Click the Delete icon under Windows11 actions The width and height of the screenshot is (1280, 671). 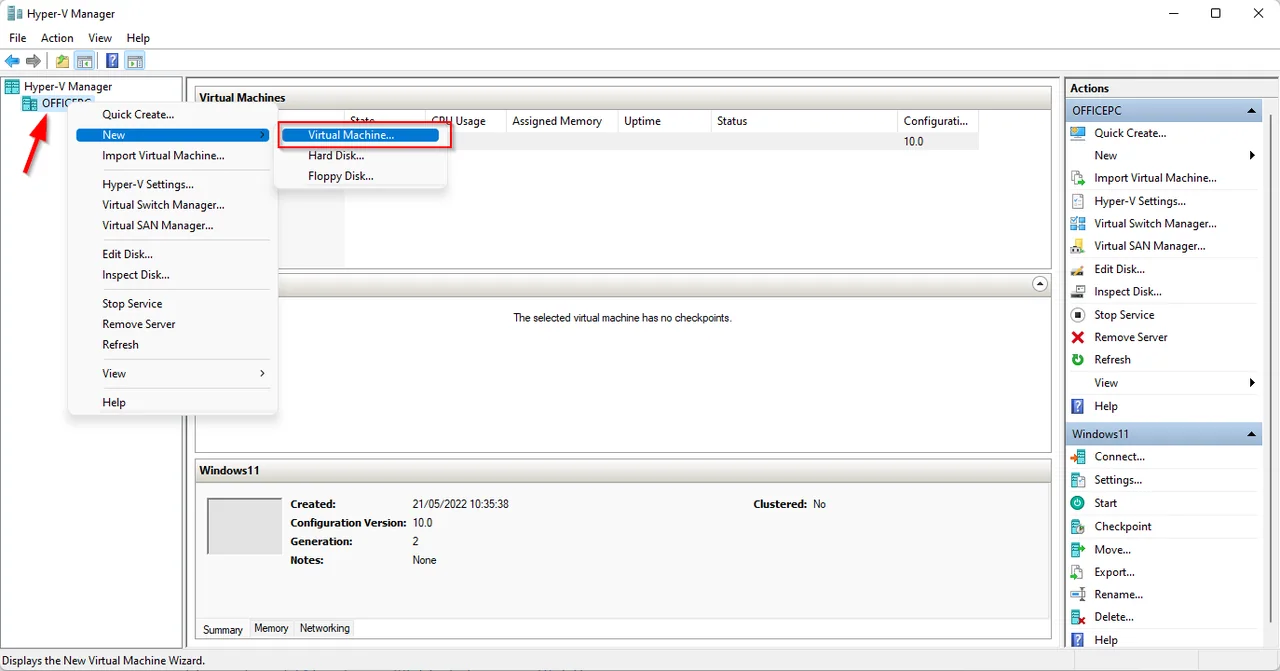click(x=1078, y=617)
